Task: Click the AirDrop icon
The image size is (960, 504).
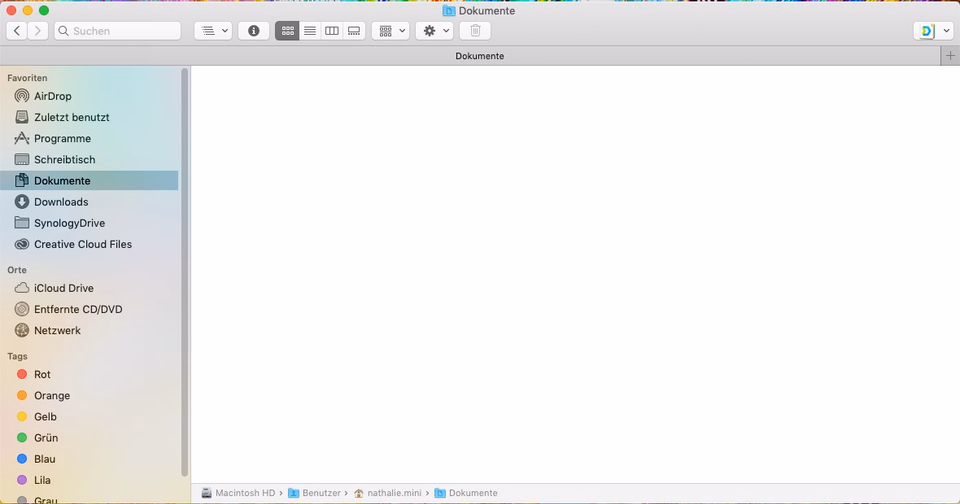Action: coord(21,96)
